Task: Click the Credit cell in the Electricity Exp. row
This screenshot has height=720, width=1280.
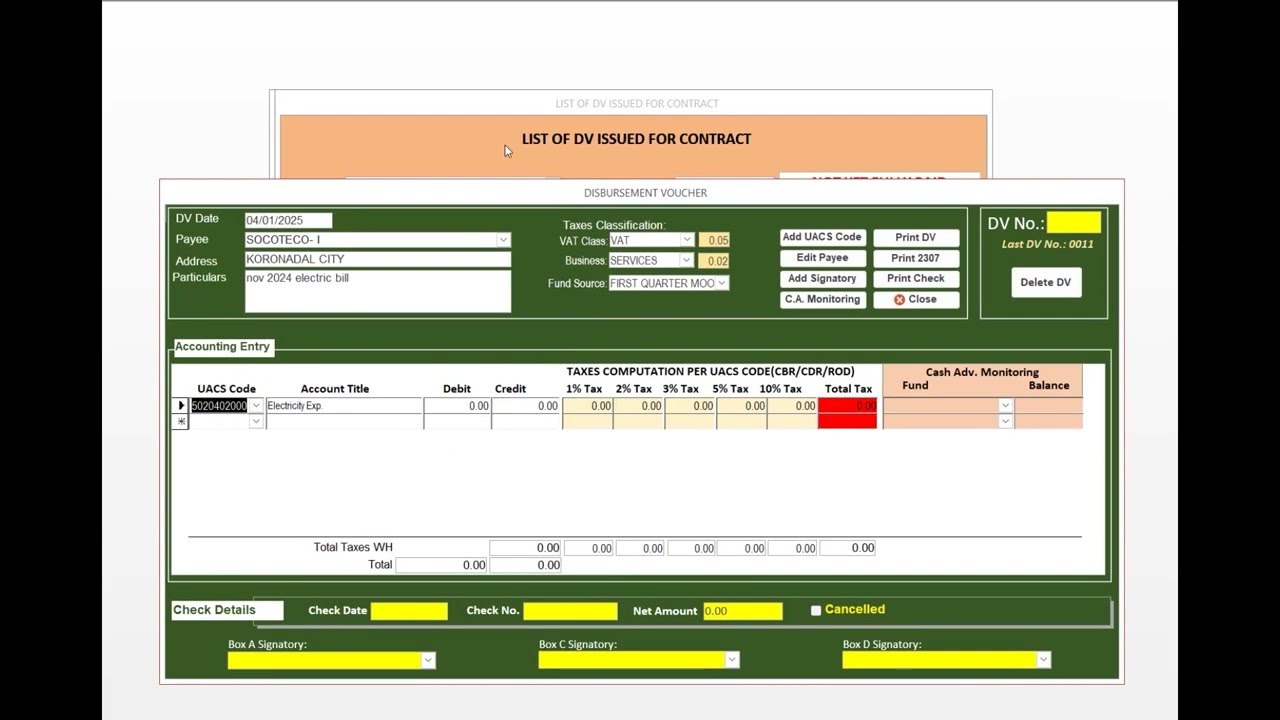Action: (526, 406)
